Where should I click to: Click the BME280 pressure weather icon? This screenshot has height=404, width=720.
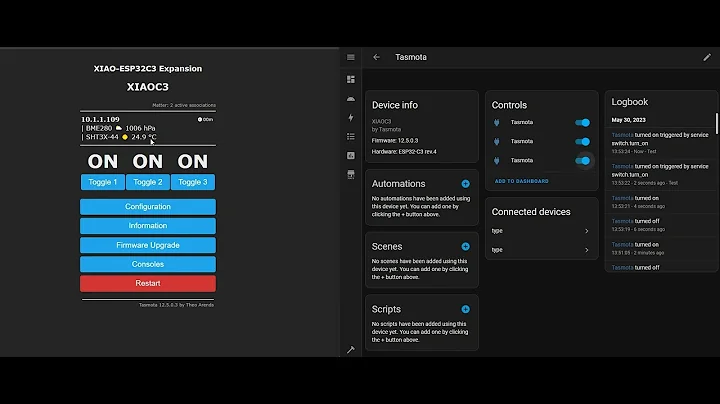click(x=119, y=128)
